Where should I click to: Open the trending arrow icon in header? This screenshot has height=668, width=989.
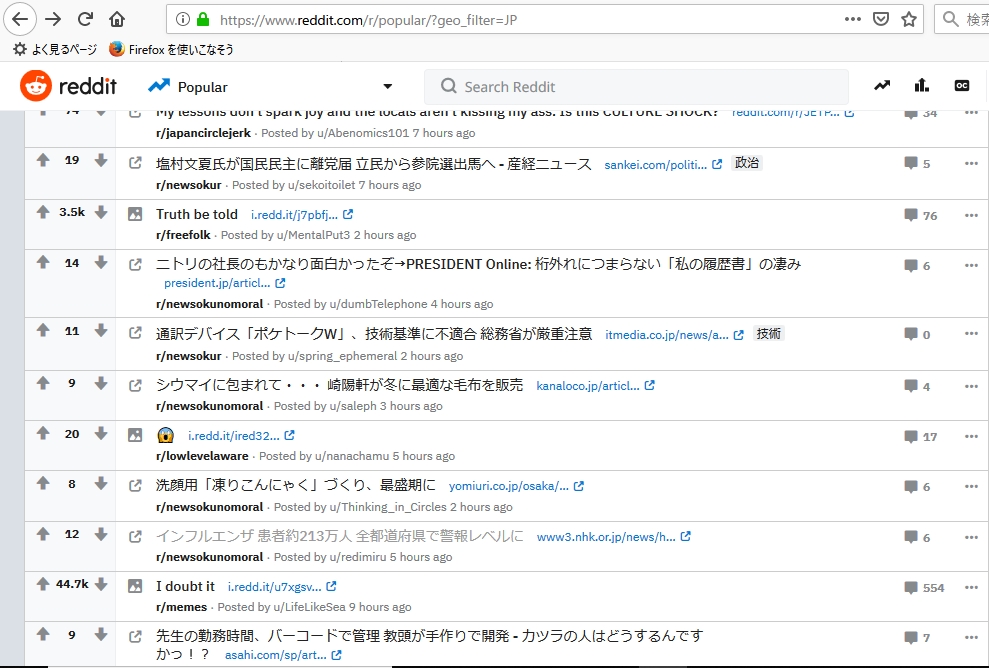881,86
